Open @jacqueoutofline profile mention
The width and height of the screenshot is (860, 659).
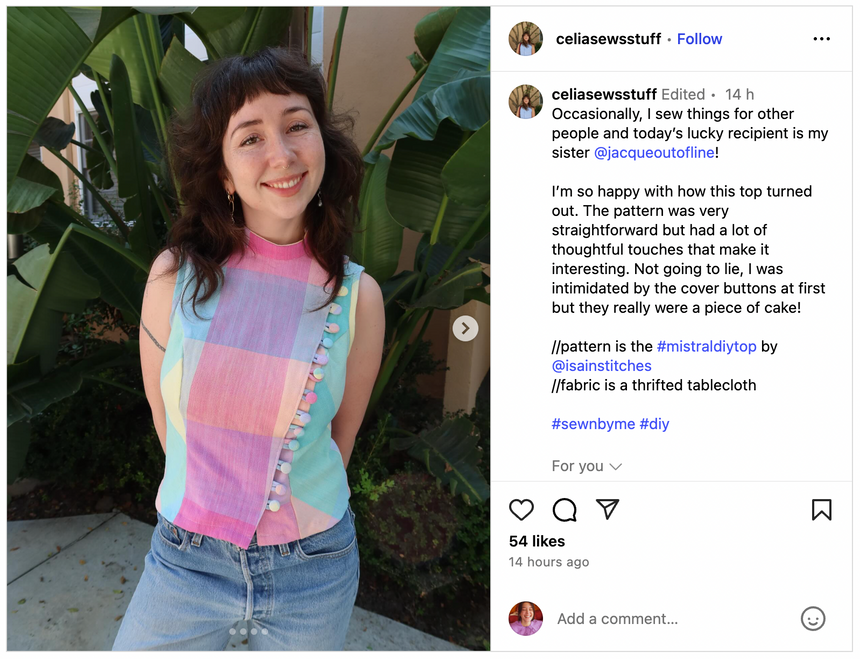coord(654,153)
